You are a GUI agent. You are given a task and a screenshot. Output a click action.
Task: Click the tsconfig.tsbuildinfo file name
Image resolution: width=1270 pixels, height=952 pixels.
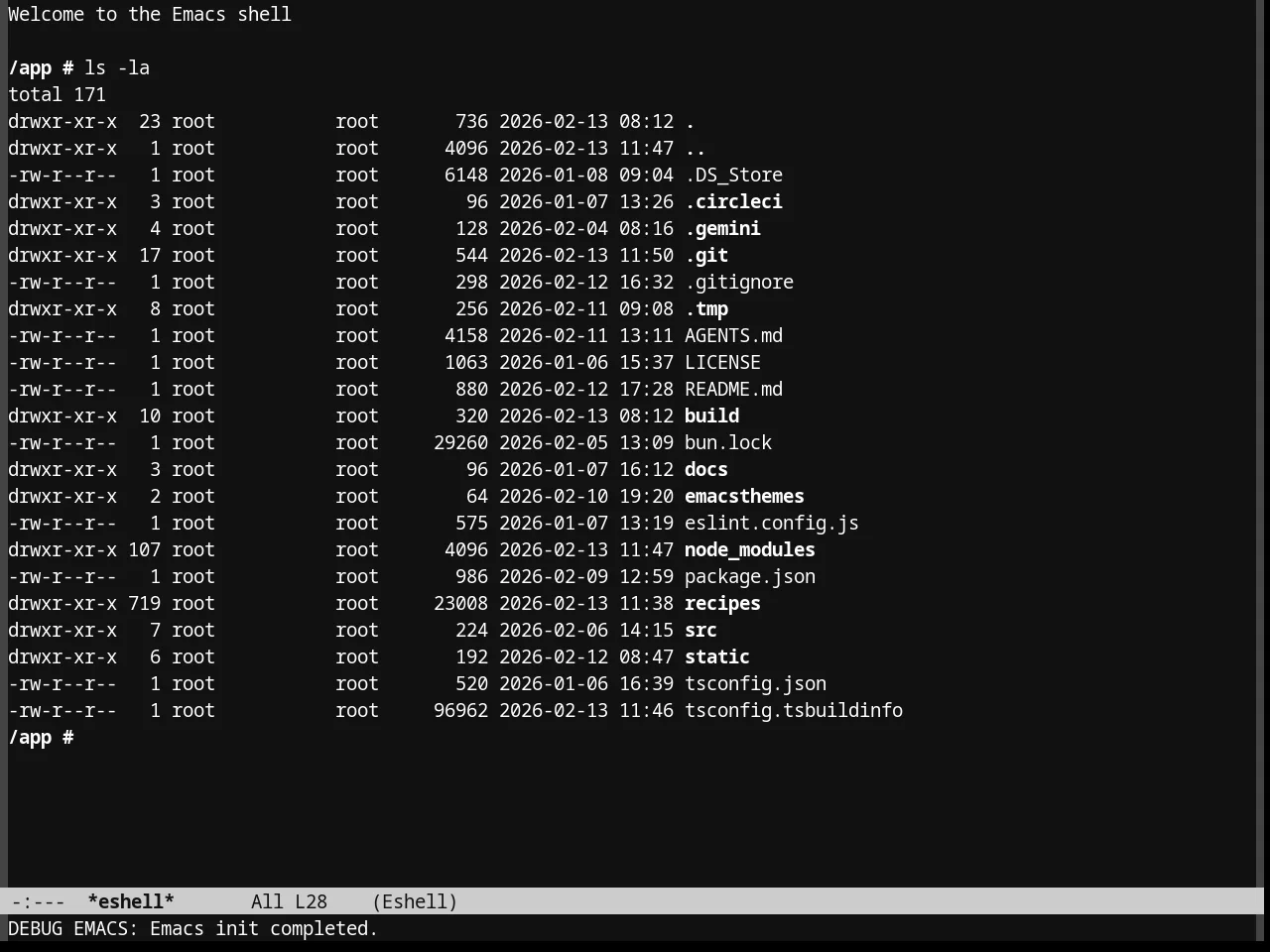click(794, 711)
